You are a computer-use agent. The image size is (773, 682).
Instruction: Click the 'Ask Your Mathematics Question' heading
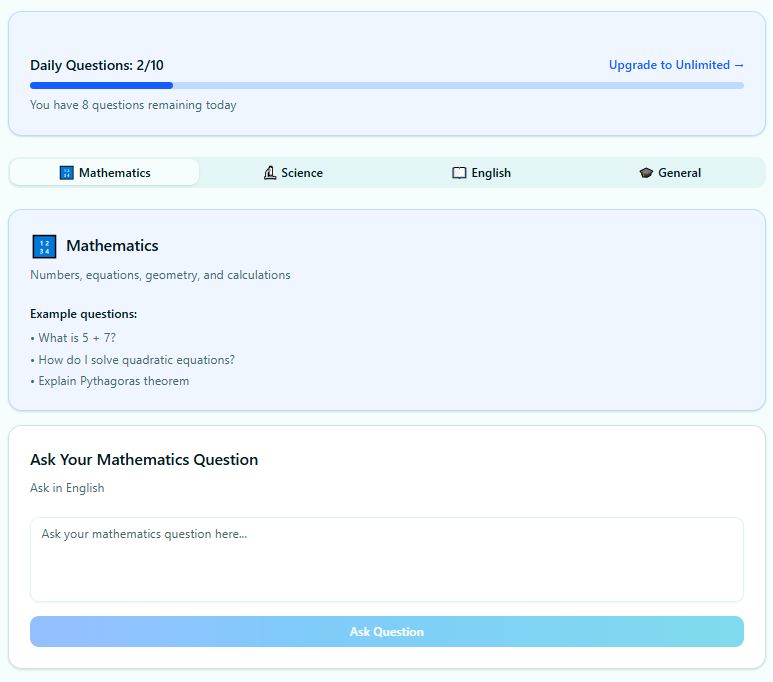(x=144, y=460)
